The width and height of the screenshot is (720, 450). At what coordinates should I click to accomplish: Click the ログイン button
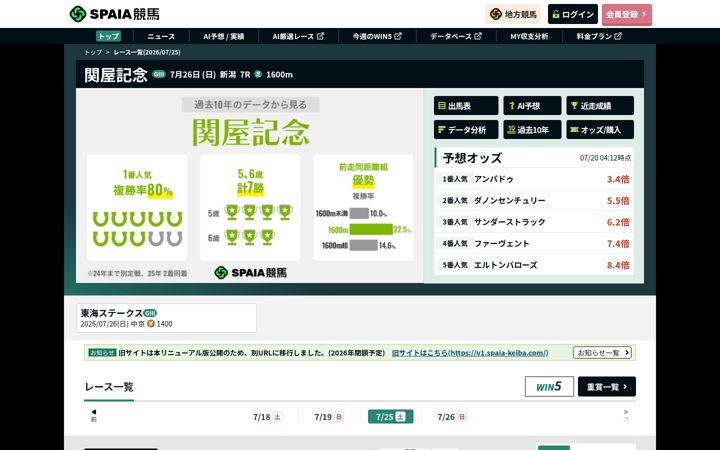(x=573, y=14)
